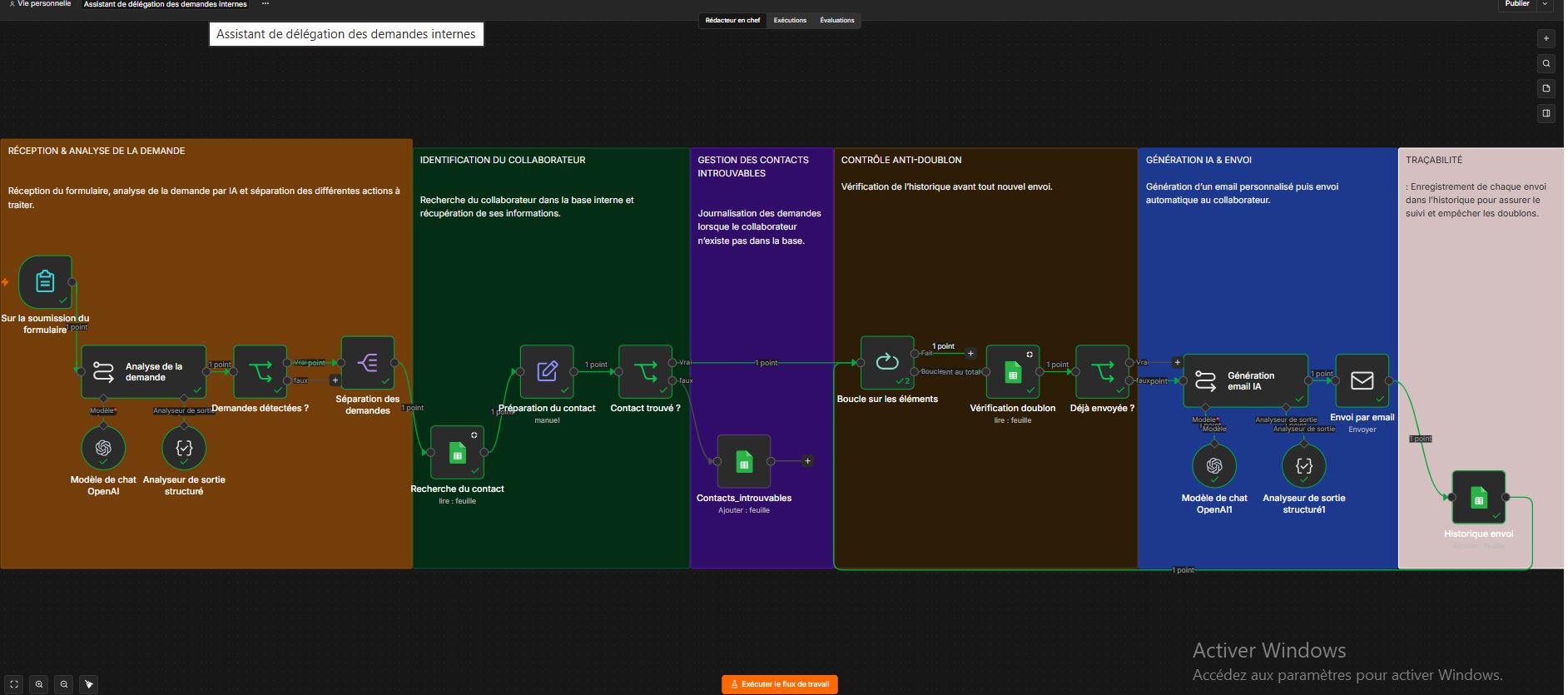Screen dimensions: 1568x695
Task: Open the Recherche du contact sheet node
Action: 457,452
